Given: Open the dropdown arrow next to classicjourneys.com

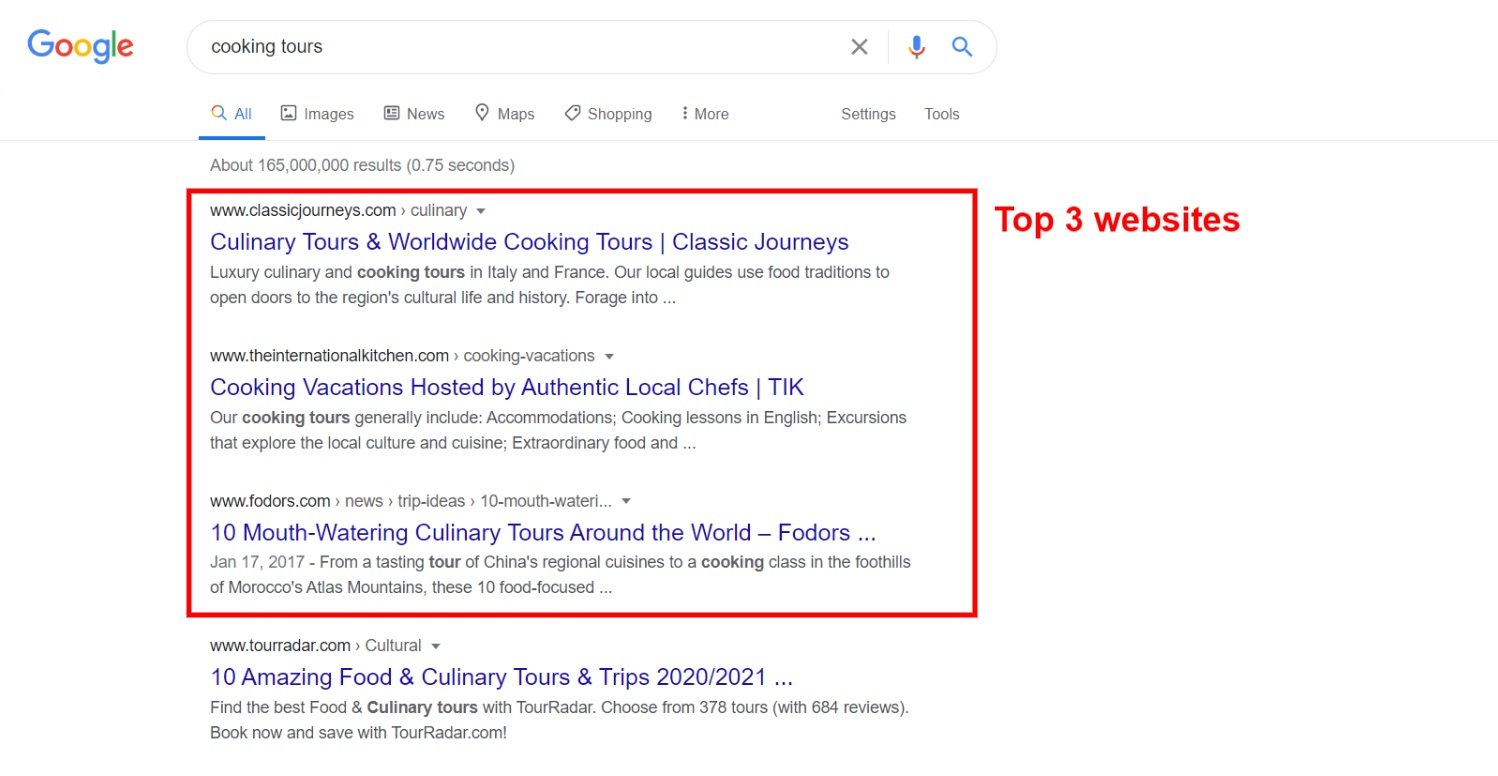Looking at the screenshot, I should (481, 211).
